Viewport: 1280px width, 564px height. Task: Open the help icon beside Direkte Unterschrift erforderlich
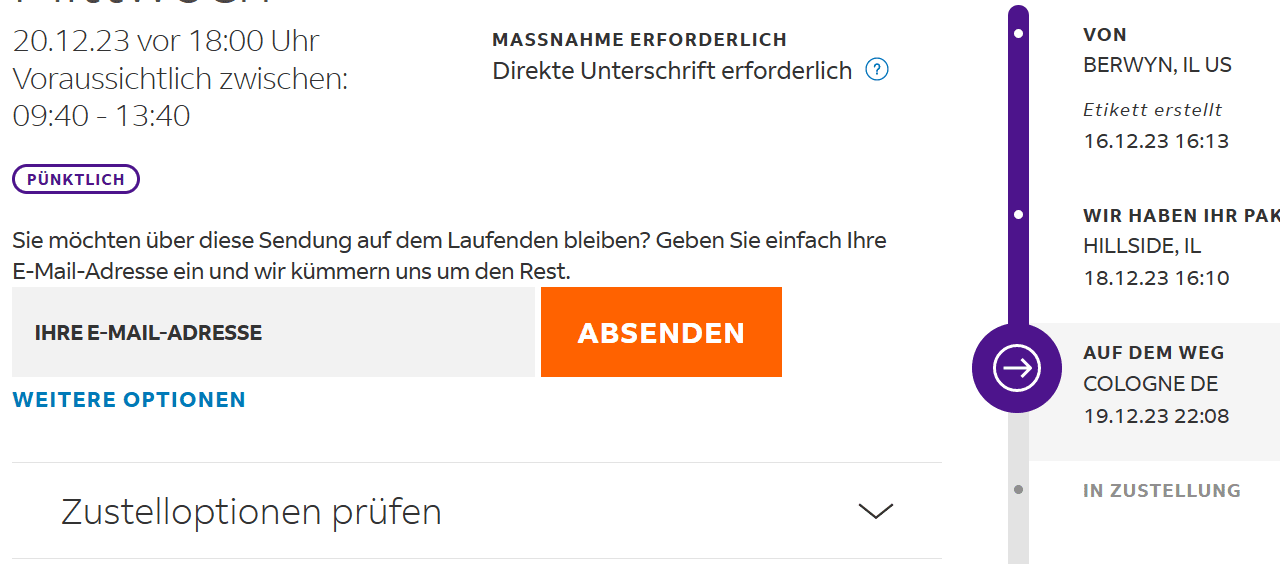click(x=877, y=70)
